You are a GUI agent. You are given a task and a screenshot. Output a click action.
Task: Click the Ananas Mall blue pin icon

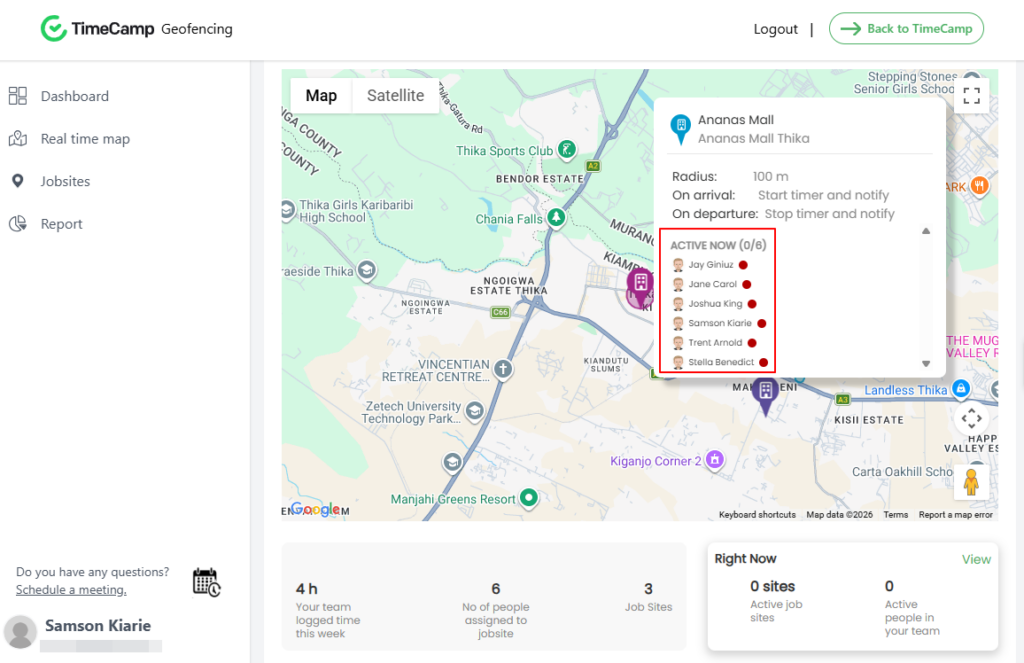680,129
